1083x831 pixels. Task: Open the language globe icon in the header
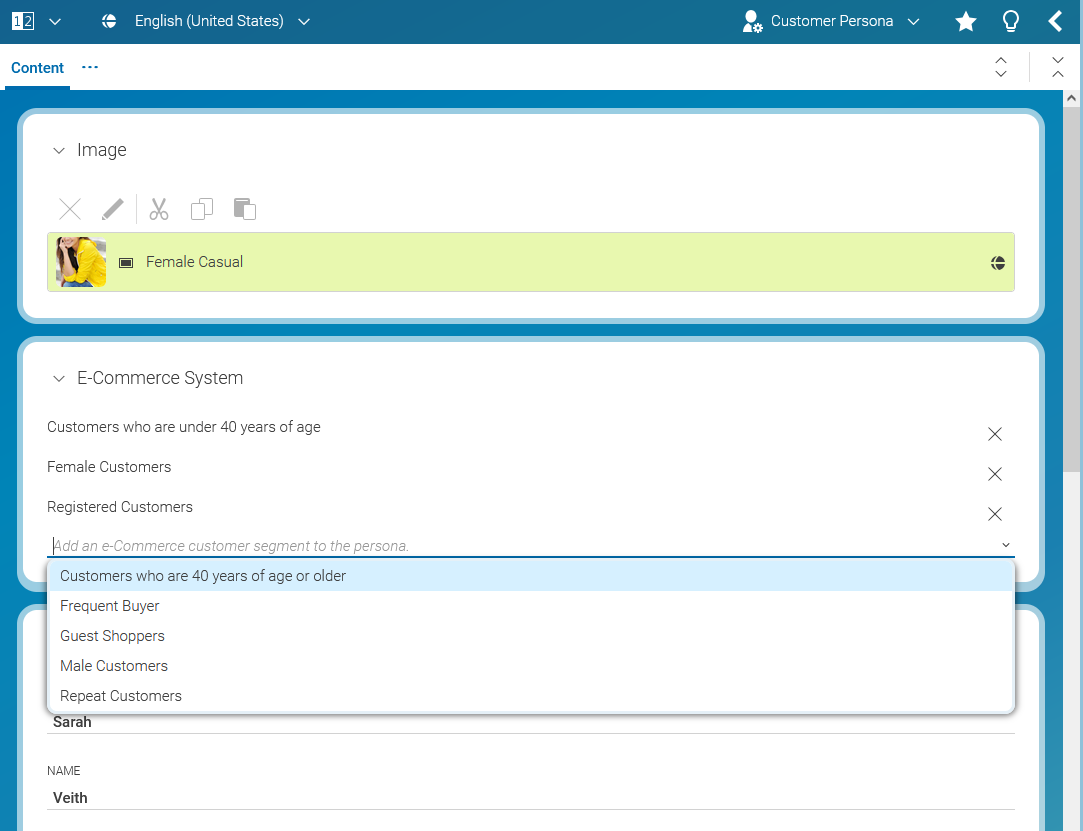coord(109,20)
